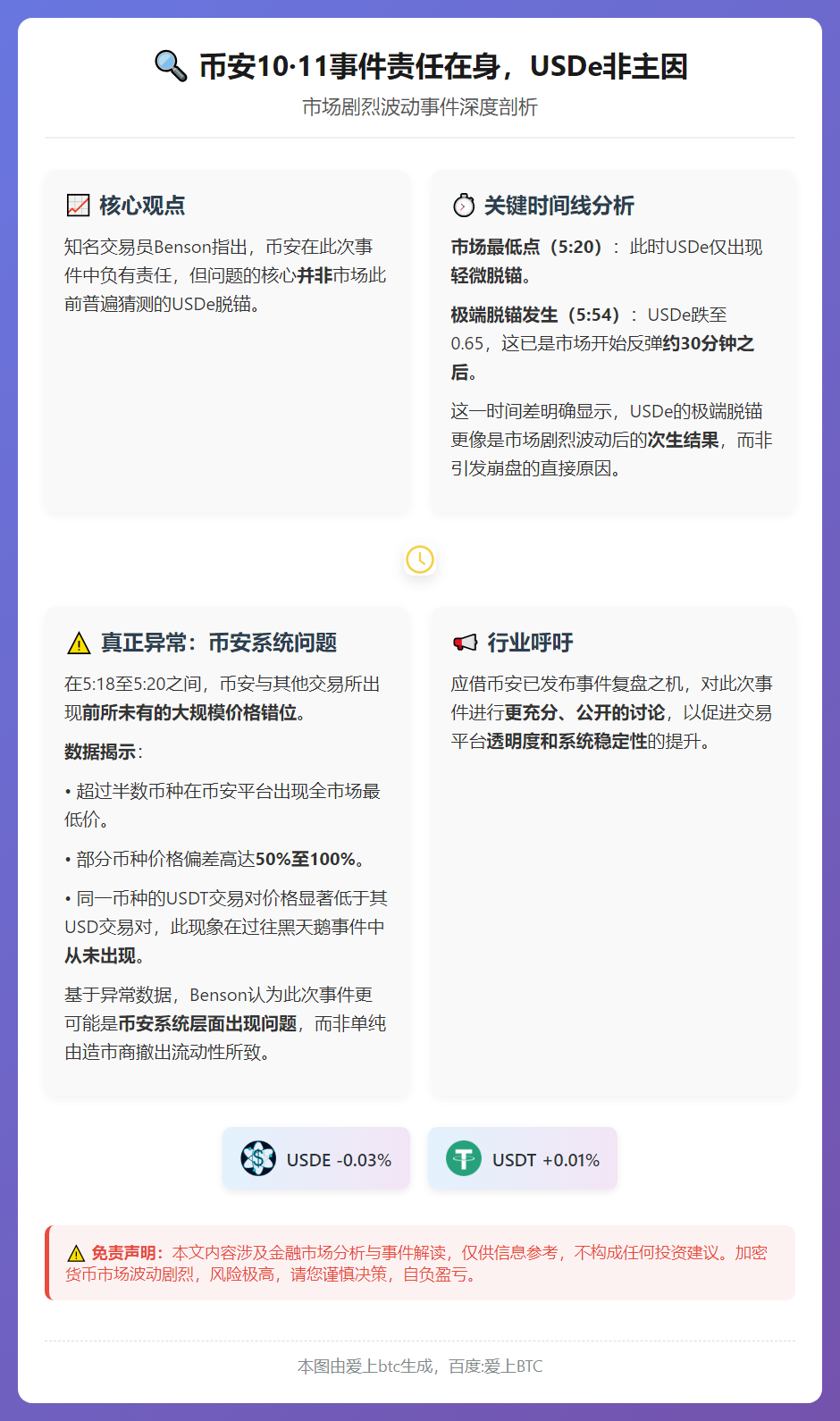840x1421 pixels.
Task: Click the bold text 约30分钟之后
Action: (x=603, y=357)
